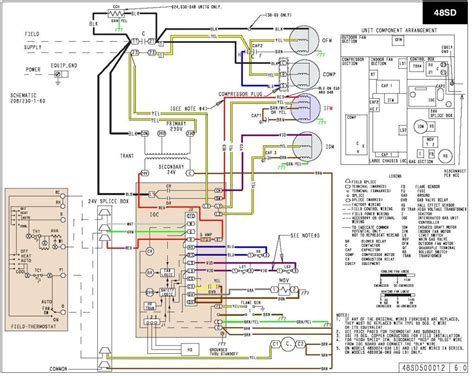Click the FIELD SUPPLY label
The width and height of the screenshot is (474, 376).
click(x=33, y=41)
